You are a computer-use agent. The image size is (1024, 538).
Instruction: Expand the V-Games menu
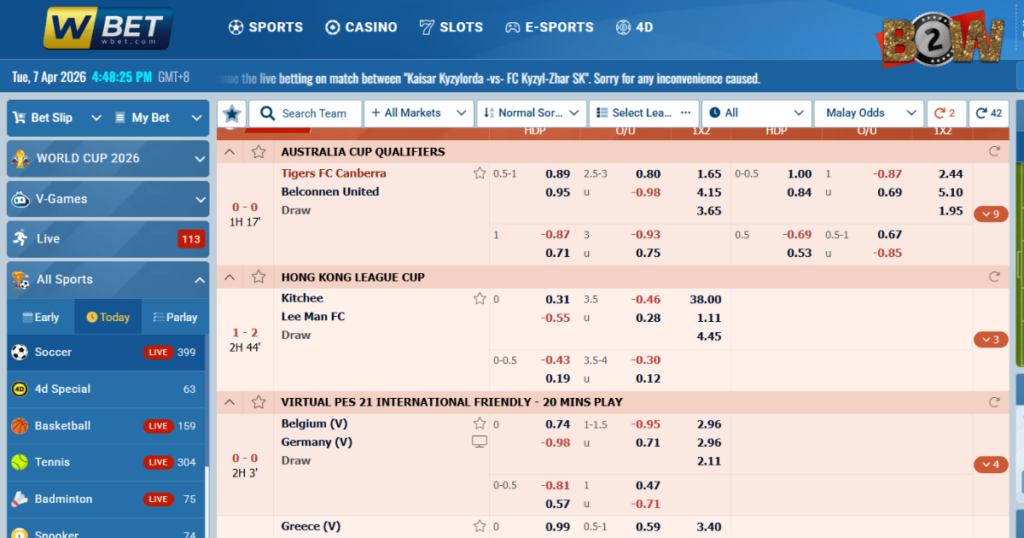click(x=108, y=198)
